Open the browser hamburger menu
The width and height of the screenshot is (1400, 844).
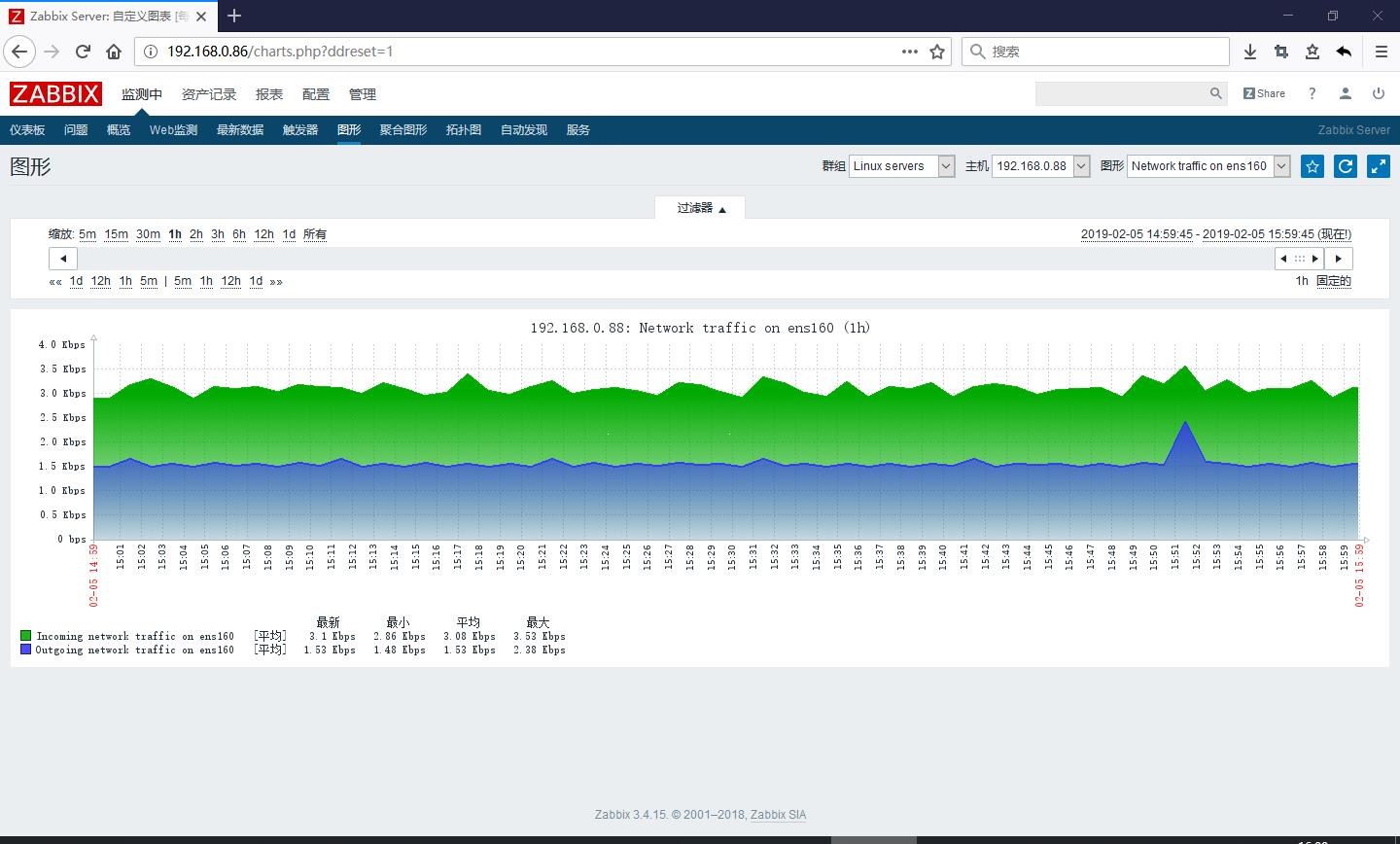tap(1381, 52)
